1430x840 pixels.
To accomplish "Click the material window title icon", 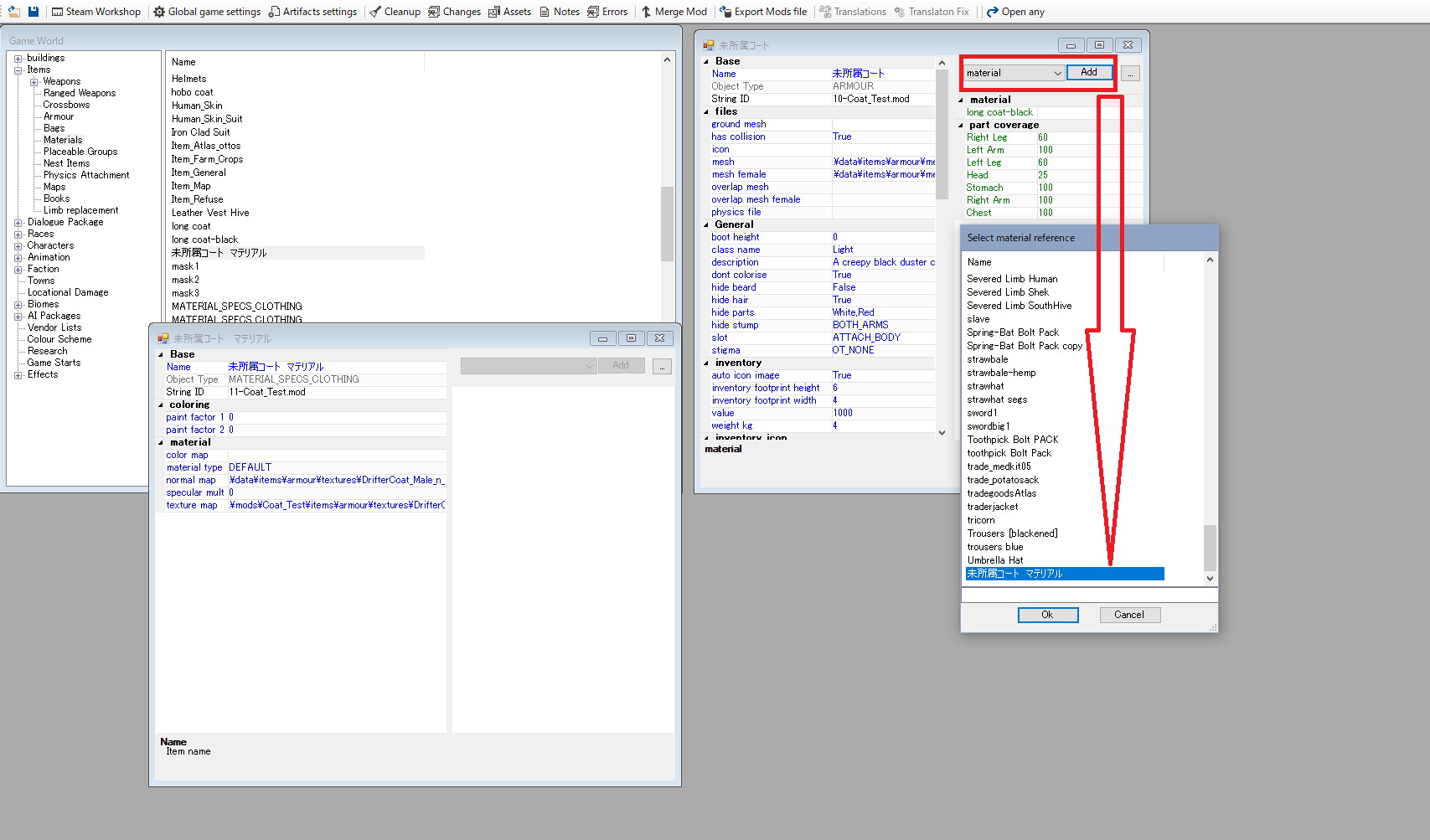I will coord(163,338).
